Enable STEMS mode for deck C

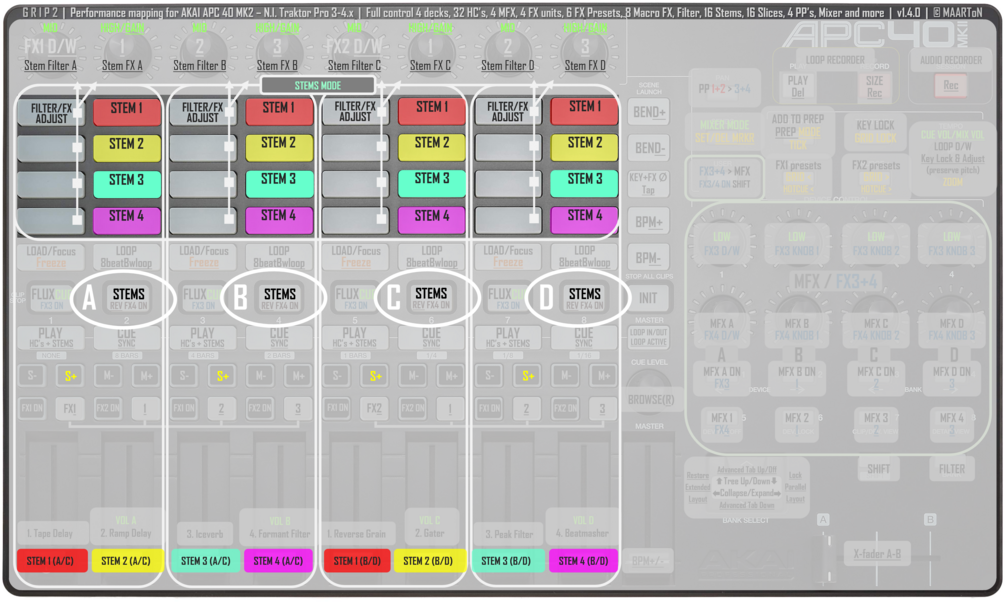pos(431,297)
